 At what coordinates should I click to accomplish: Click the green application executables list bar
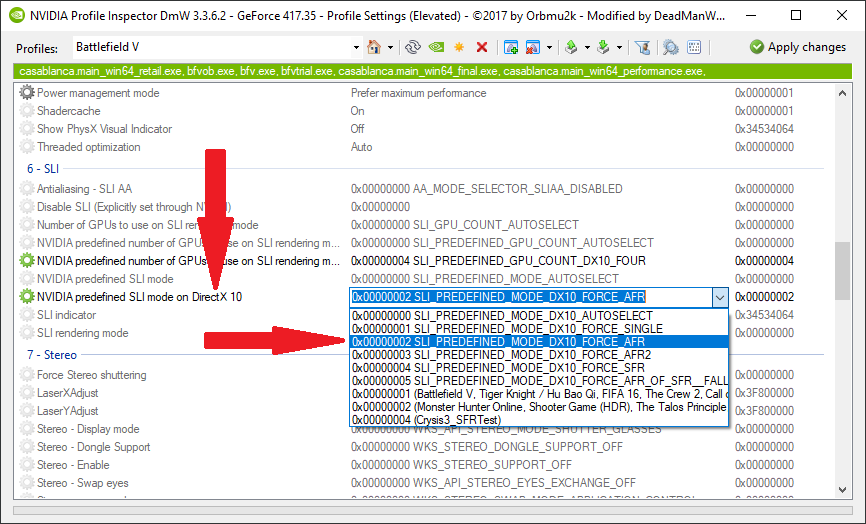coord(432,71)
